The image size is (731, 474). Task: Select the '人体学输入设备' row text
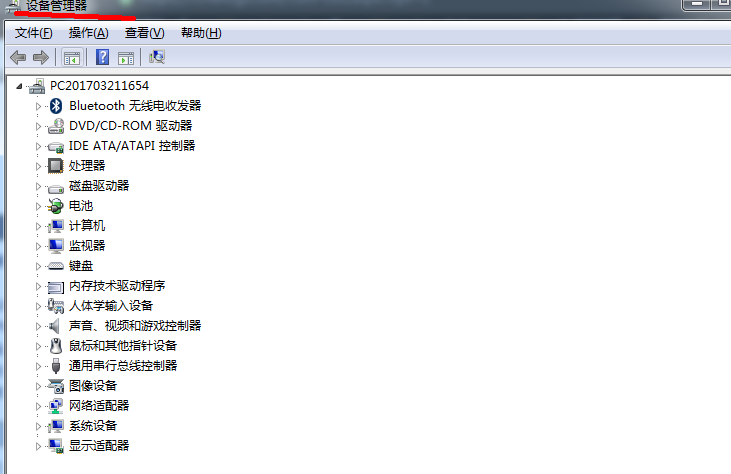click(x=111, y=306)
